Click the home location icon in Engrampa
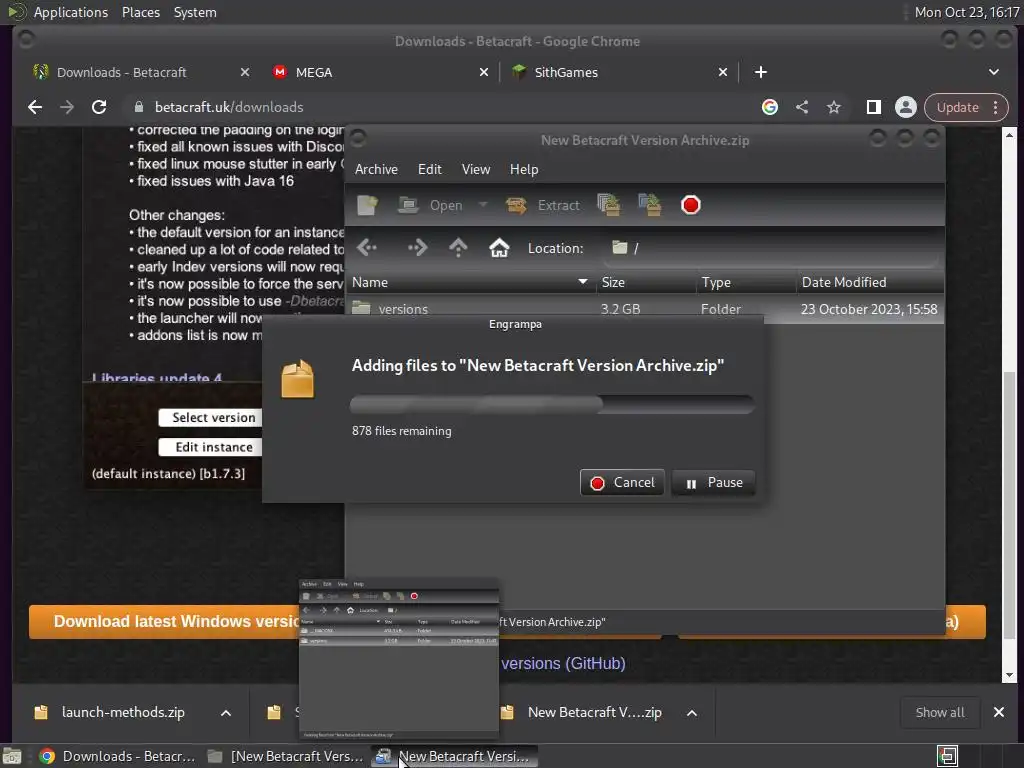1024x768 pixels. click(500, 248)
